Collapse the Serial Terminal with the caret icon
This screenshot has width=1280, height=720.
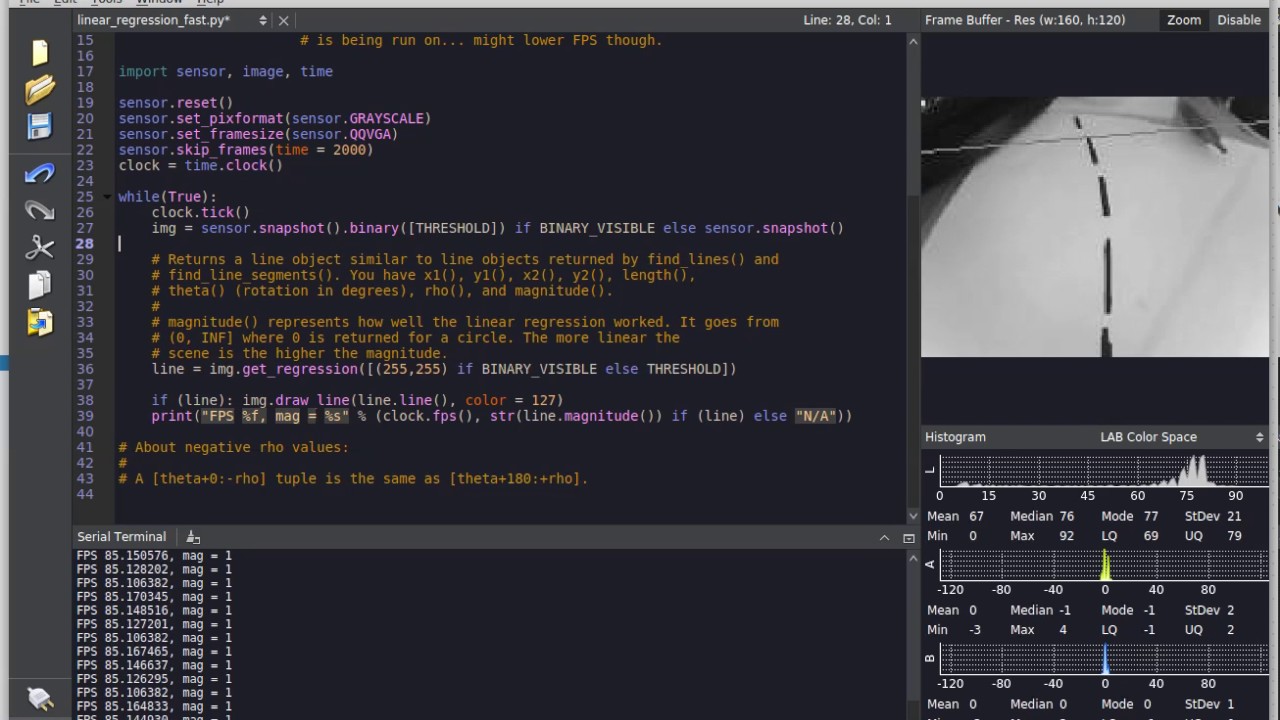[x=884, y=538]
